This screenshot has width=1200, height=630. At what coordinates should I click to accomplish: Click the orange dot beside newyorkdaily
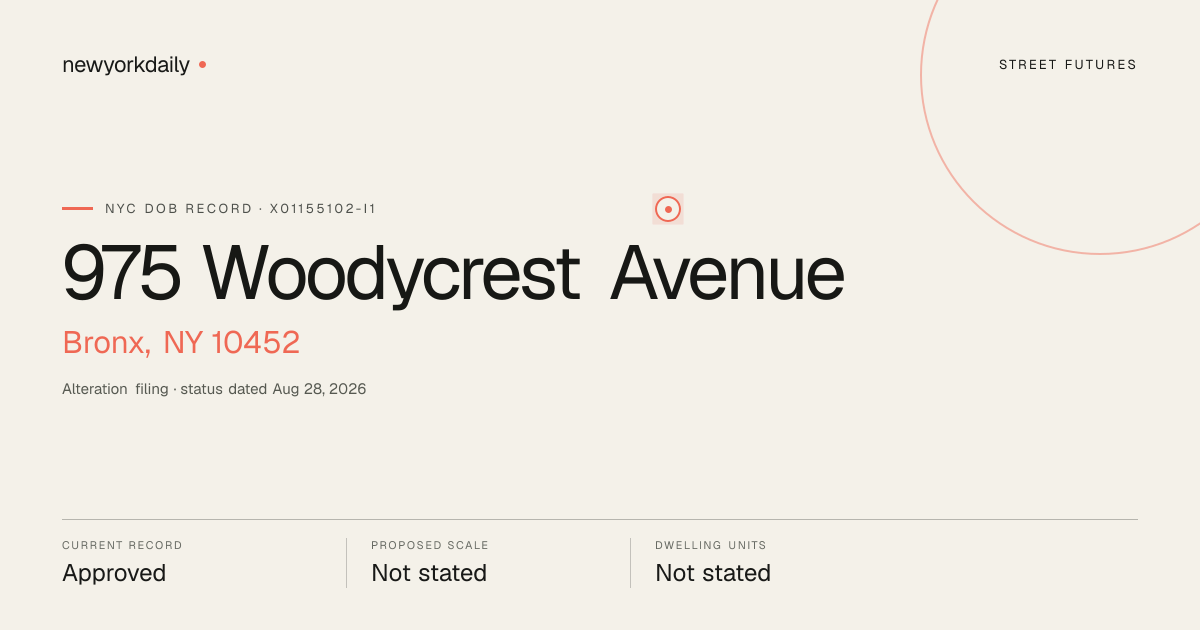[x=202, y=64]
